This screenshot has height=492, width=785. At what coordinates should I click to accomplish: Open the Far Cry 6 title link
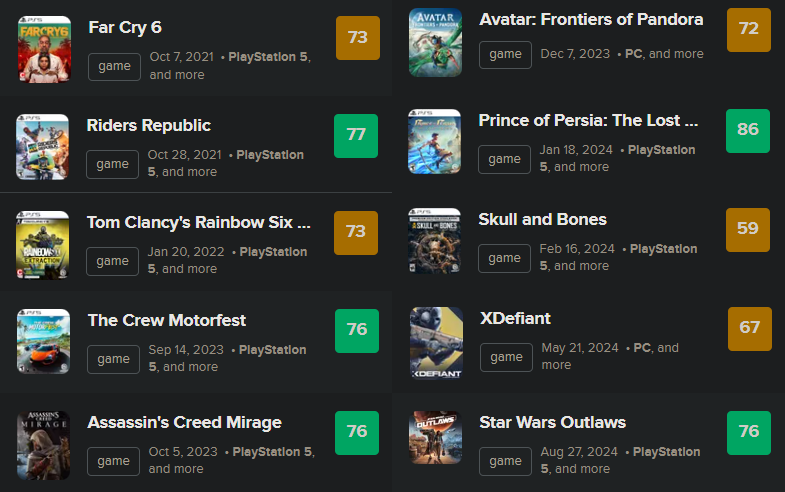[125, 27]
